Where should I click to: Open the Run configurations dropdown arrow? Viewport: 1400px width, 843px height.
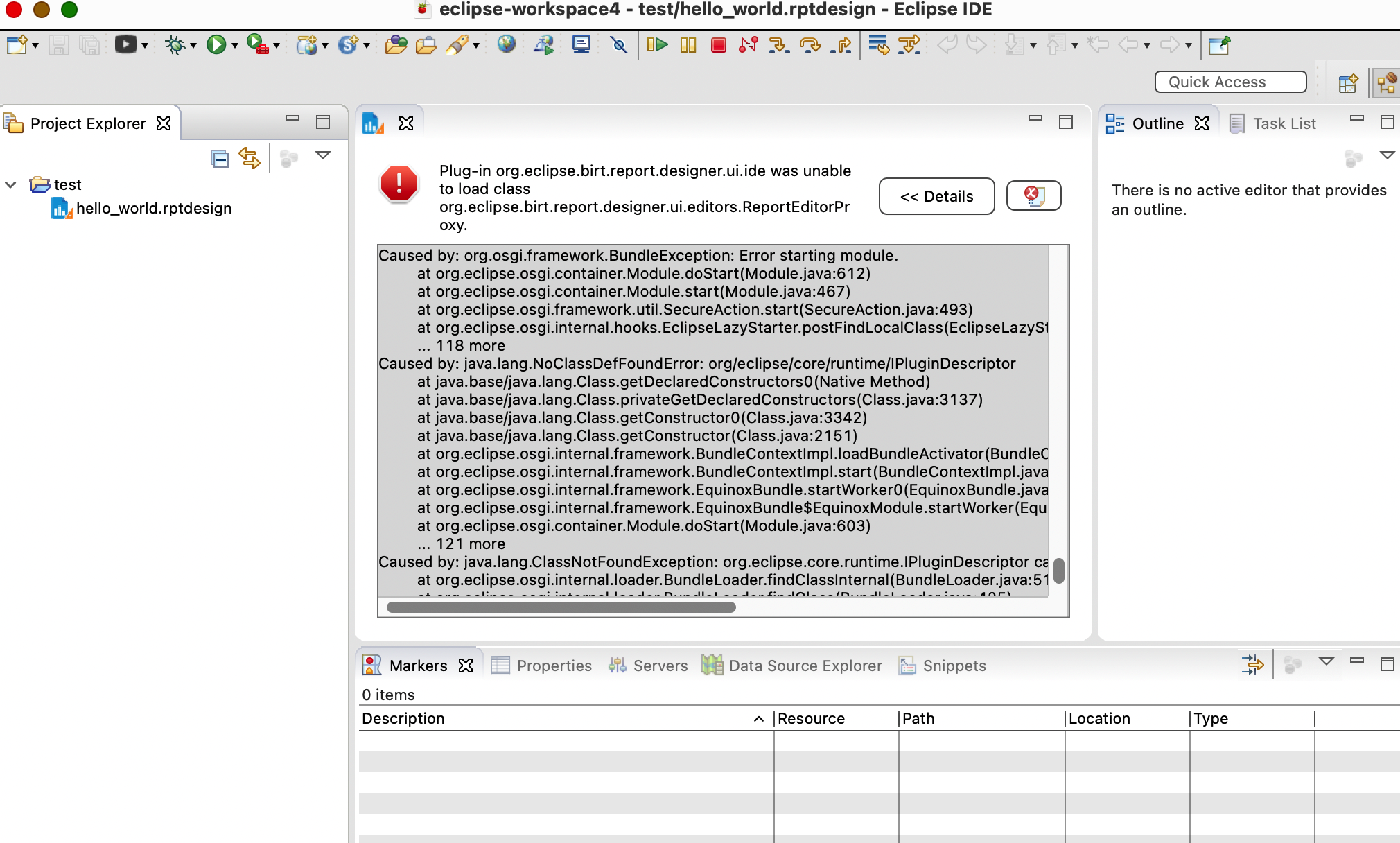point(234,45)
